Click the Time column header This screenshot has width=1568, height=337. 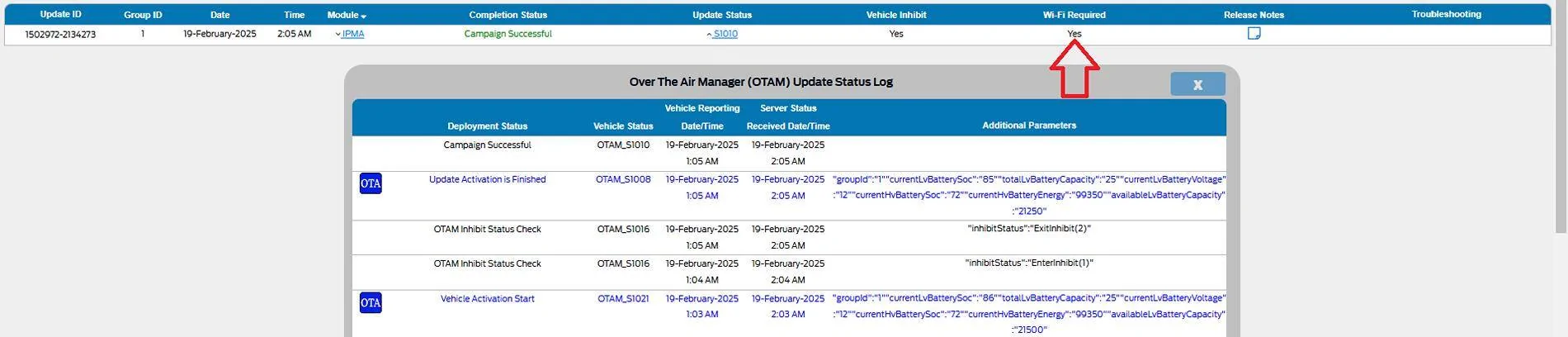(294, 15)
